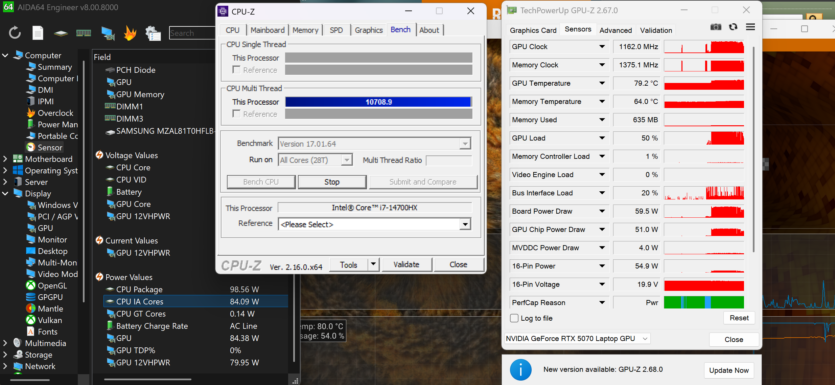Viewport: 835px width, 385px height.
Task: Click the Current Values lightning icon
Action: click(99, 241)
